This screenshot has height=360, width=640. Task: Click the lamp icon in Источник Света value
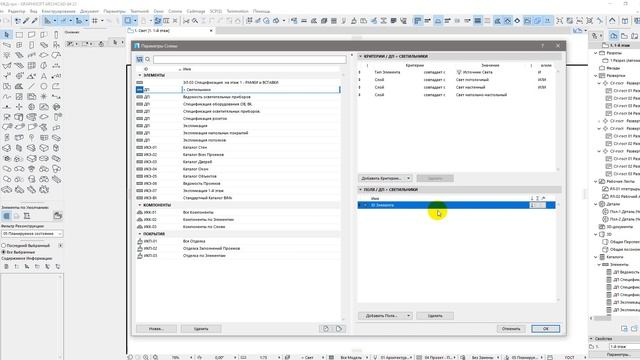click(459, 72)
